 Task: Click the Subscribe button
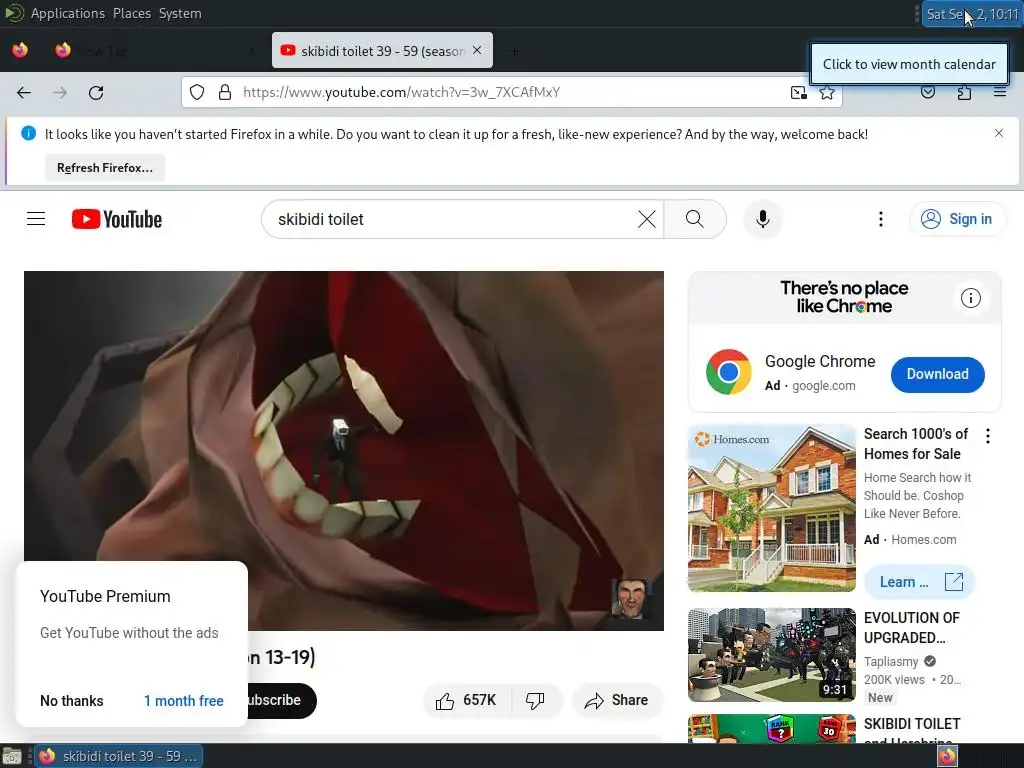(281, 701)
